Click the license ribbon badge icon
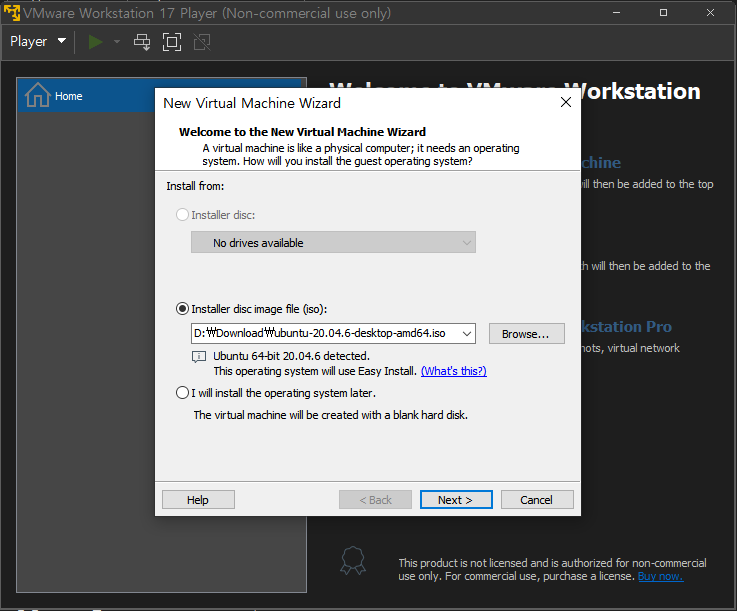 pyautogui.click(x=353, y=560)
